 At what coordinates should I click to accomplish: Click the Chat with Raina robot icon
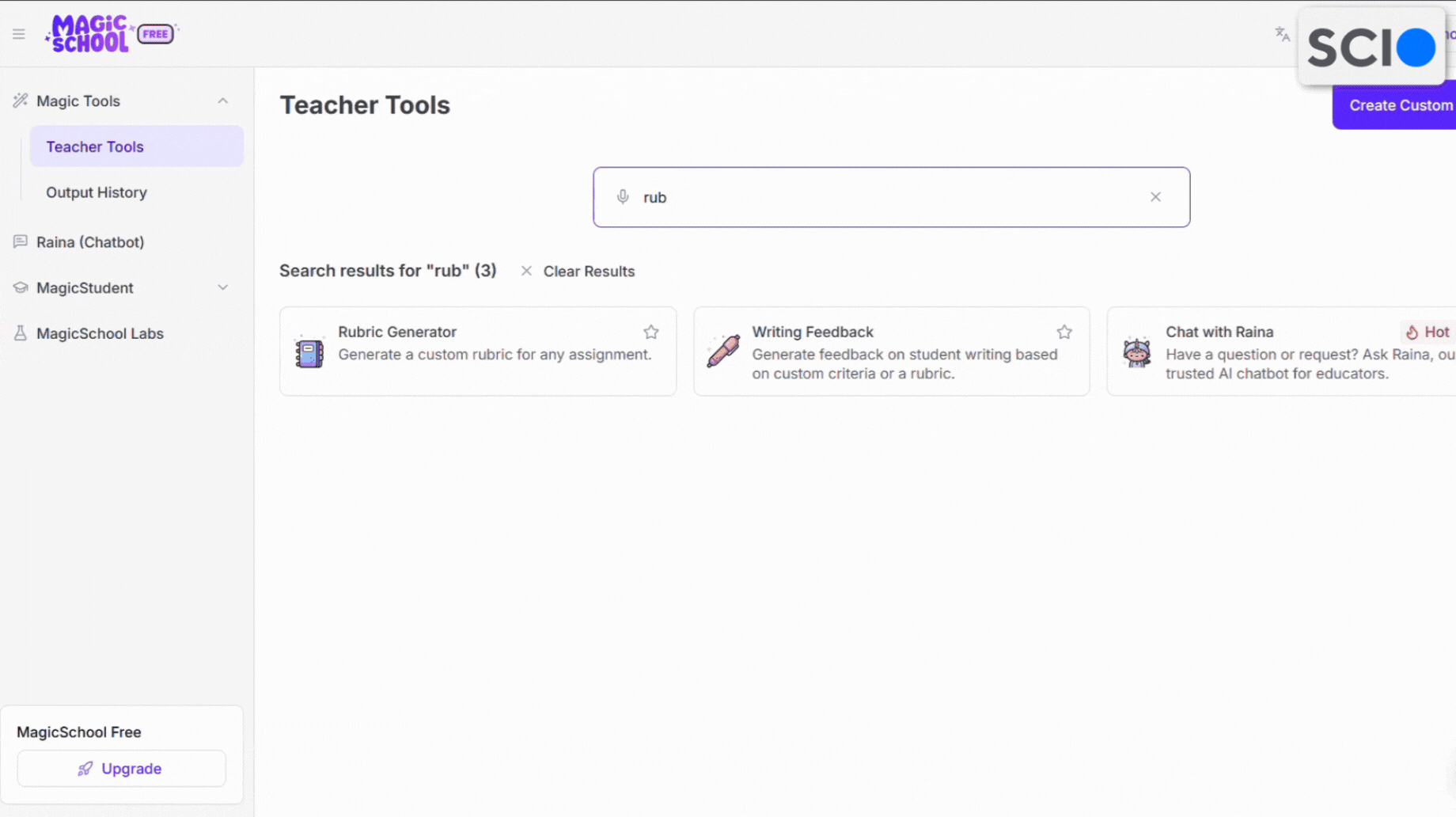pos(1137,352)
